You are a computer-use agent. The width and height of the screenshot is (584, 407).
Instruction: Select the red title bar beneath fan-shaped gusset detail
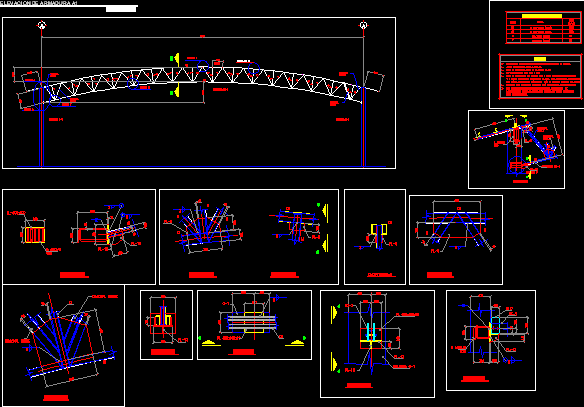pos(56,398)
